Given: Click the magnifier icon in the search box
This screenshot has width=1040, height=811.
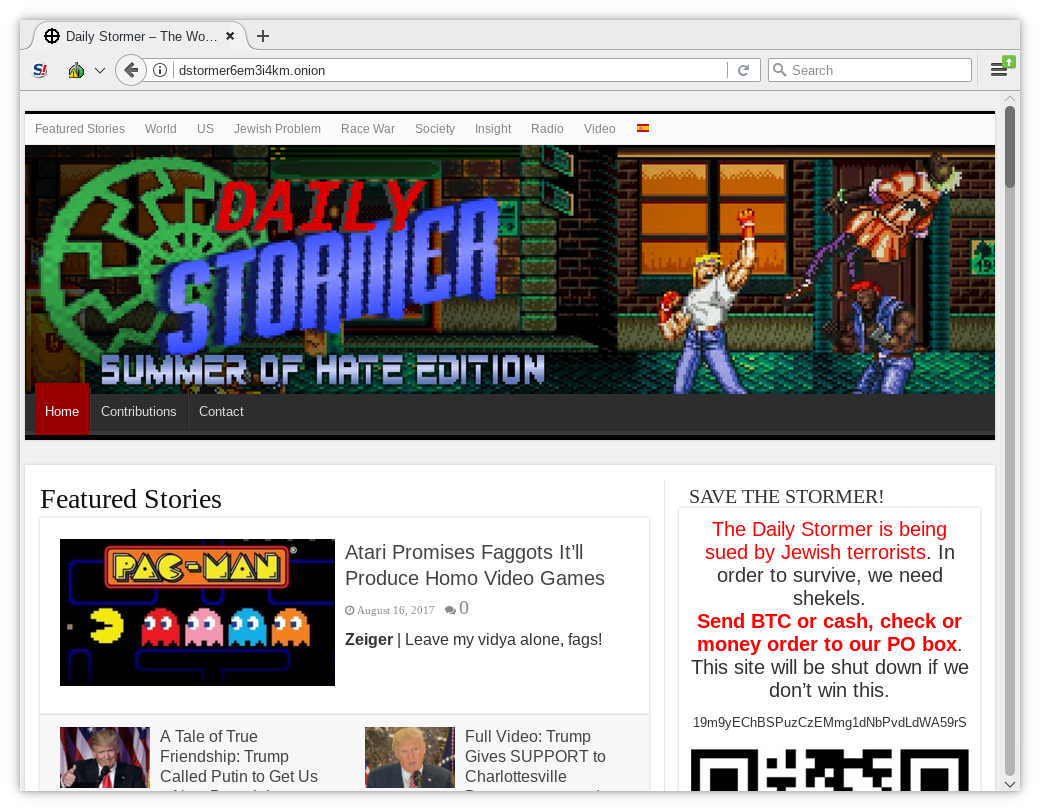Looking at the screenshot, I should tap(781, 70).
